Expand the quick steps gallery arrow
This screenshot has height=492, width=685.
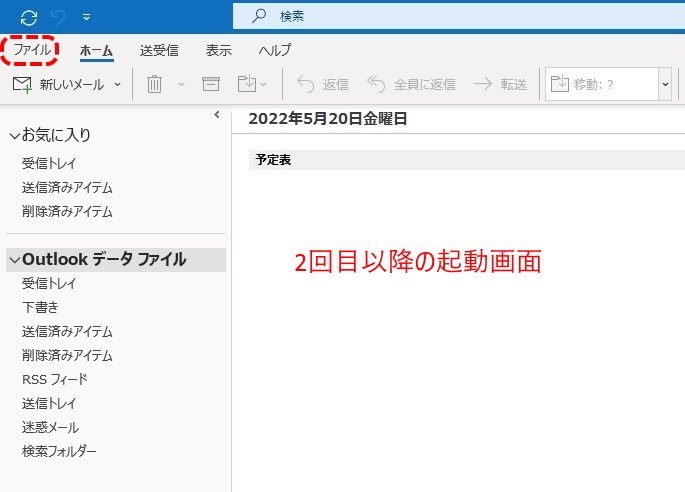tap(665, 84)
